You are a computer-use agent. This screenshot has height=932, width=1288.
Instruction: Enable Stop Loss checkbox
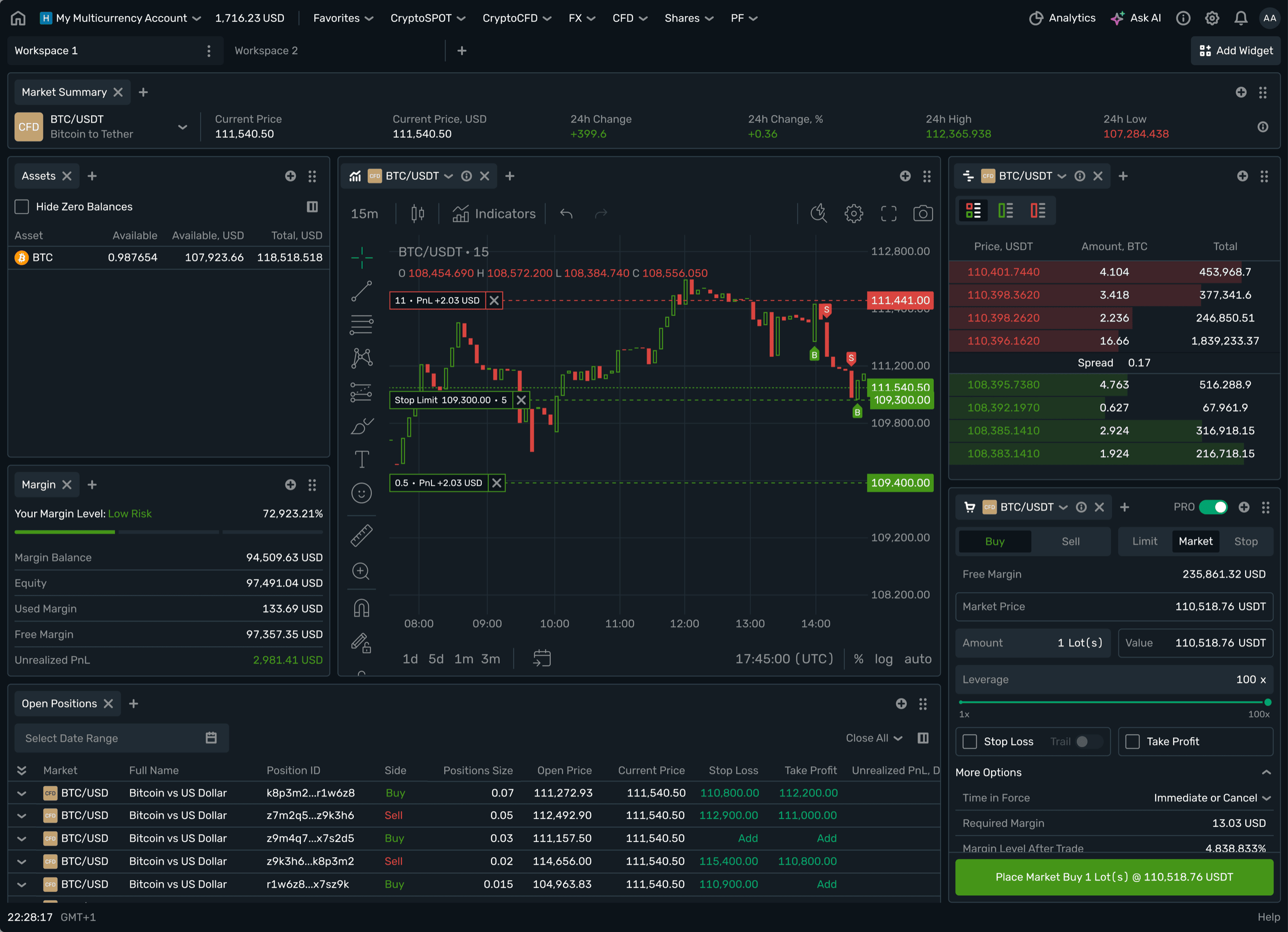click(970, 741)
